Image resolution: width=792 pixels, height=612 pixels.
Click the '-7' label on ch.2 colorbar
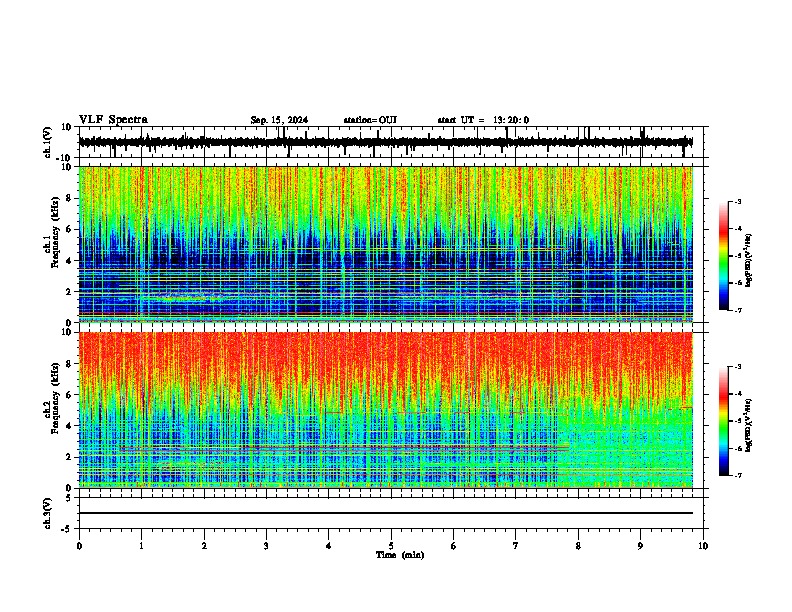738,475
